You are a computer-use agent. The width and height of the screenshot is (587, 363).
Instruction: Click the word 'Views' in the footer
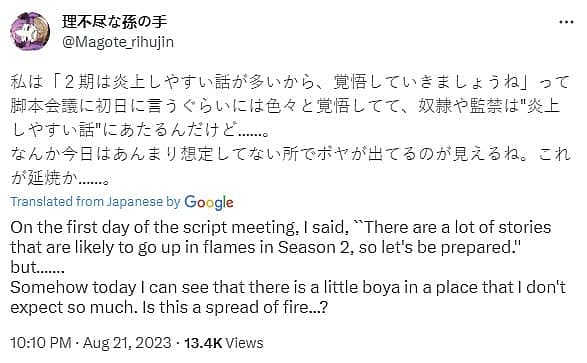tap(245, 343)
